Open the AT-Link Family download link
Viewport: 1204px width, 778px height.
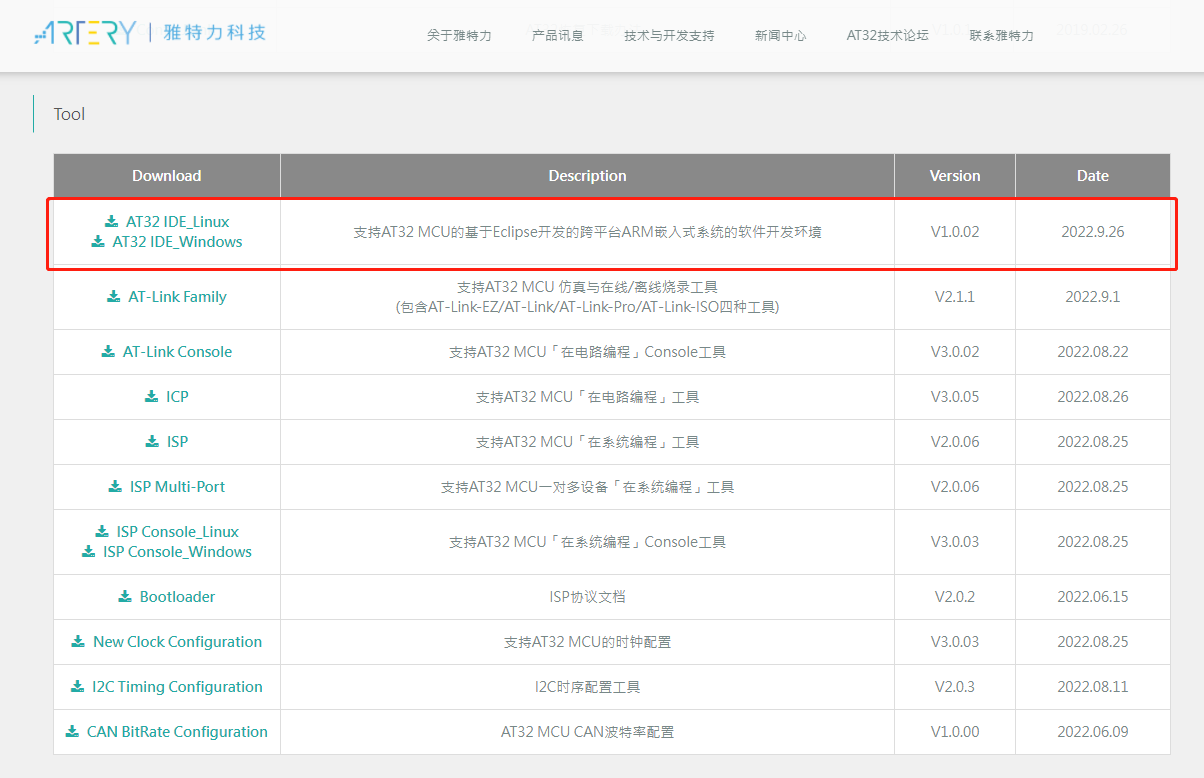pyautogui.click(x=178, y=296)
